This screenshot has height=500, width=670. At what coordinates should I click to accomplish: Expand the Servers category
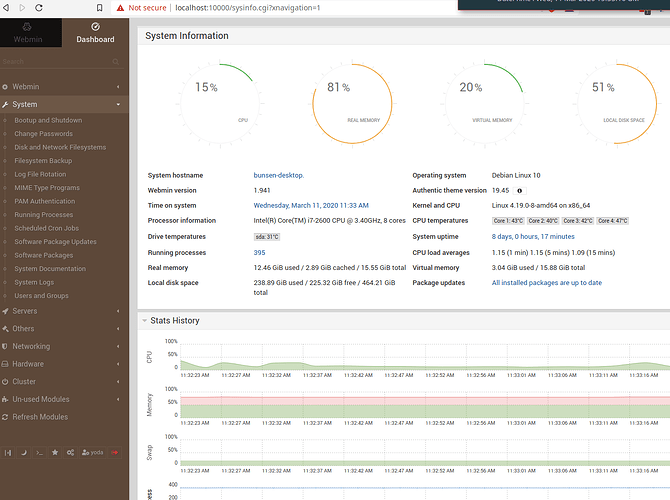click(x=64, y=311)
